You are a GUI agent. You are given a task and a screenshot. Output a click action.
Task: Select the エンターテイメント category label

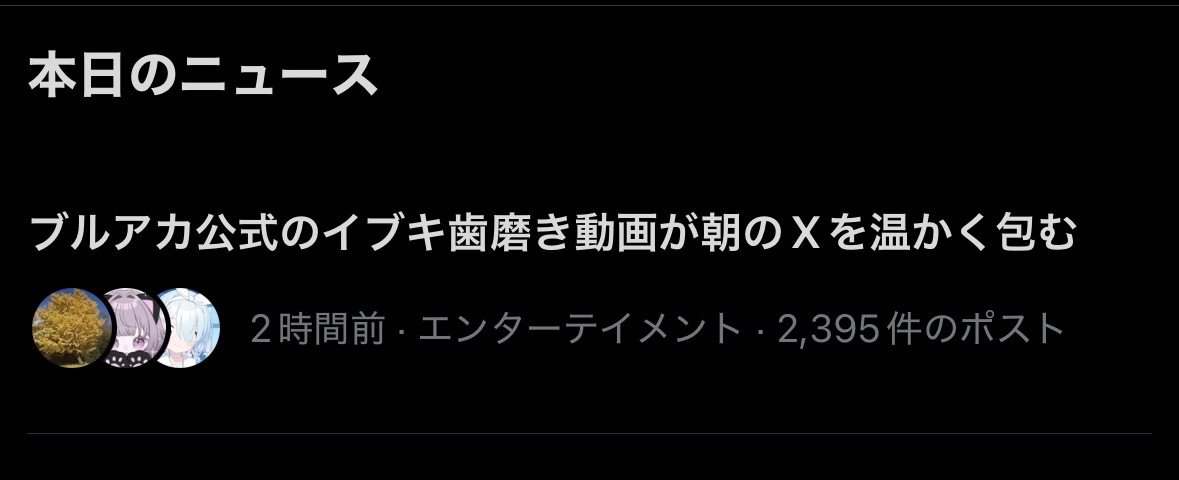click(x=580, y=329)
